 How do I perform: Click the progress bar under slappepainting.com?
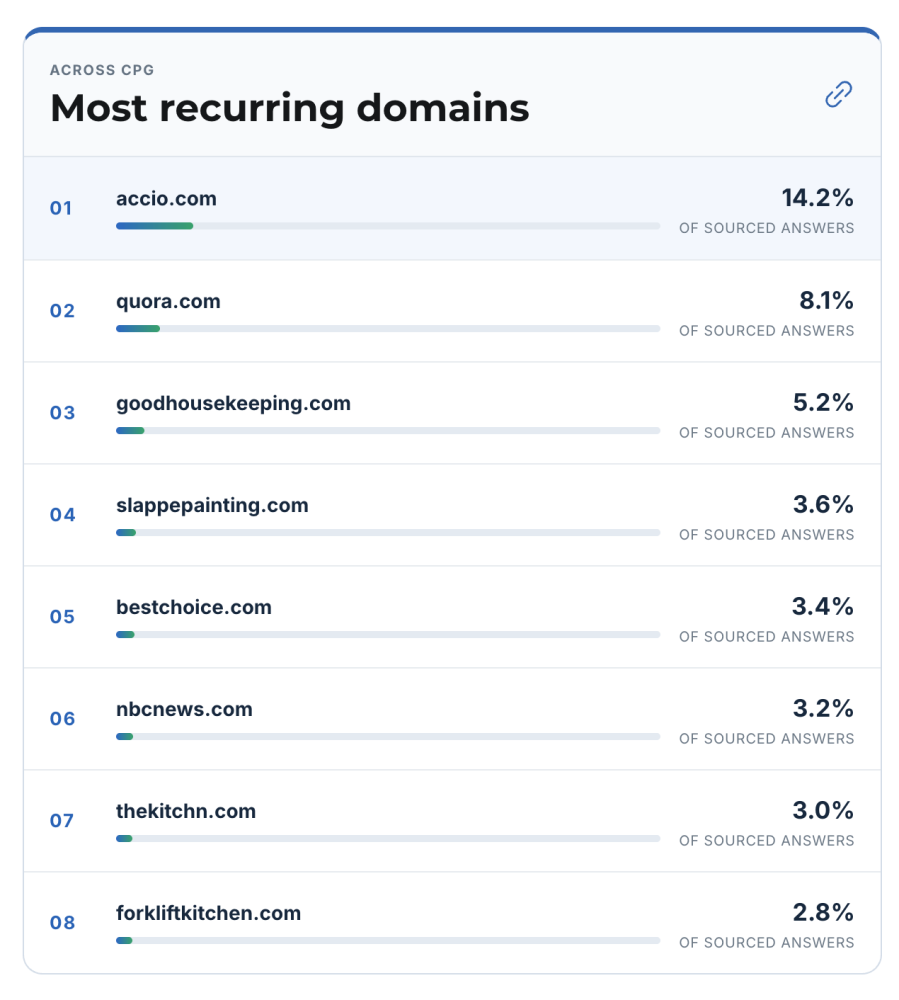tap(388, 533)
